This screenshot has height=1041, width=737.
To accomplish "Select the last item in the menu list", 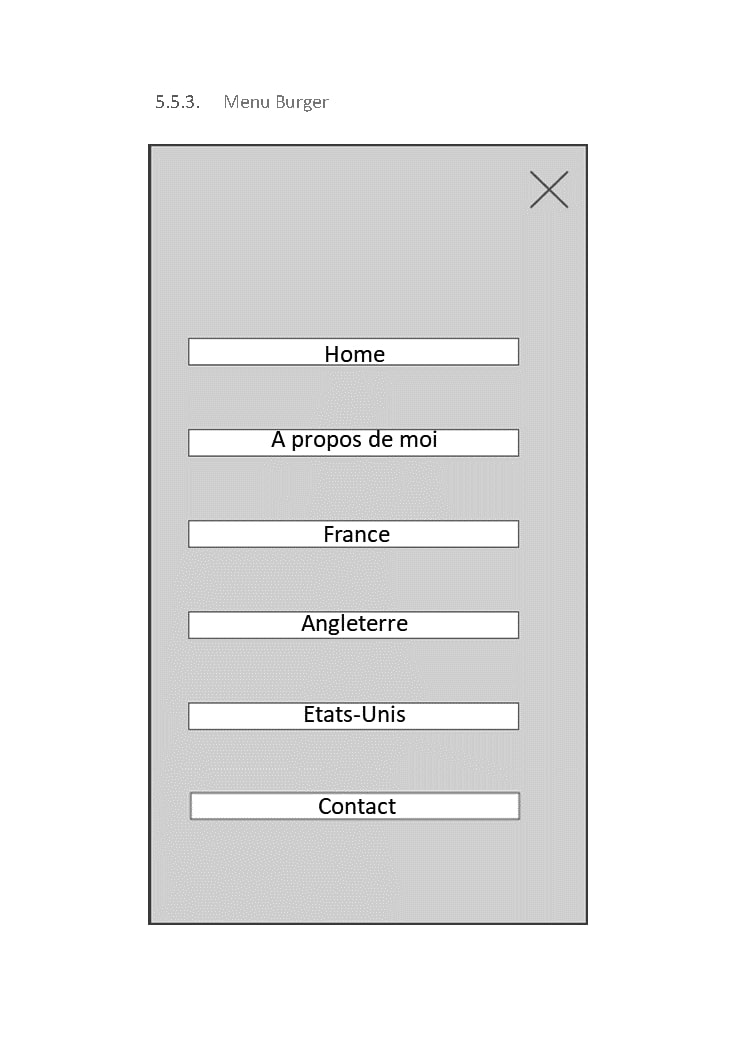I will pyautogui.click(x=355, y=806).
